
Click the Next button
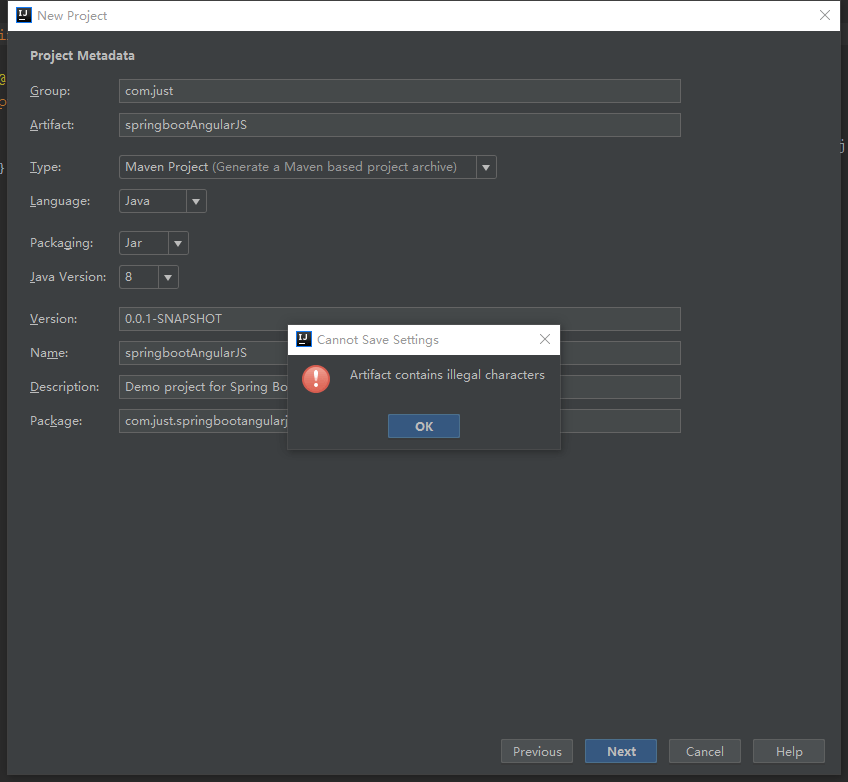(x=620, y=751)
